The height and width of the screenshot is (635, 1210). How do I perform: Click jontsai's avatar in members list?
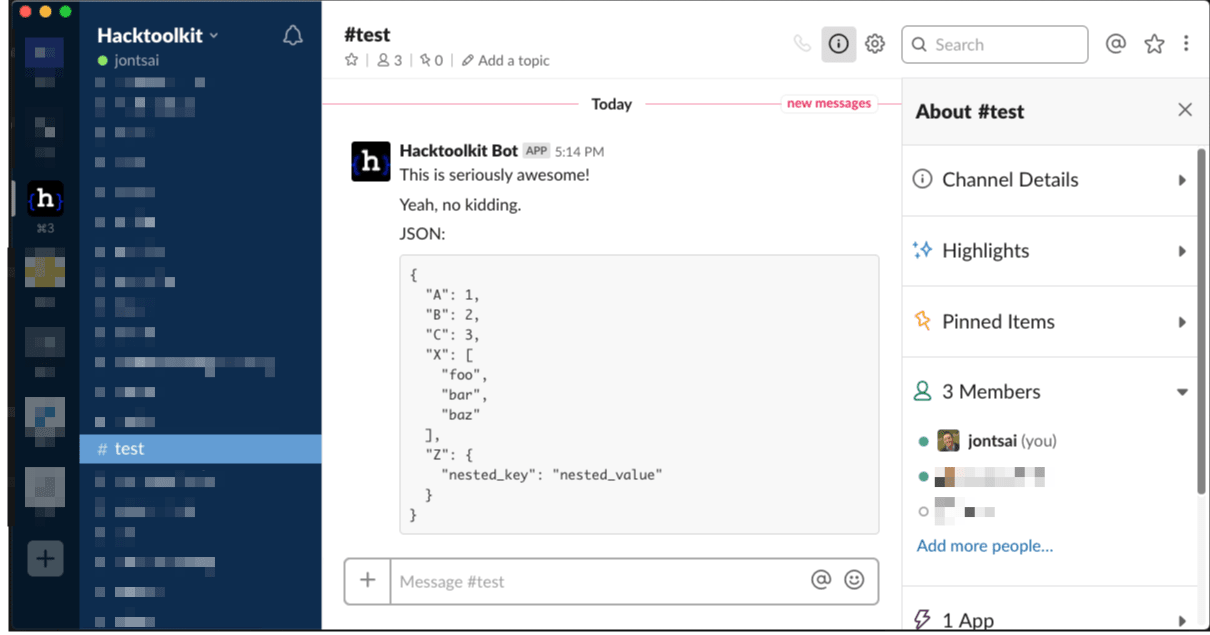click(948, 441)
